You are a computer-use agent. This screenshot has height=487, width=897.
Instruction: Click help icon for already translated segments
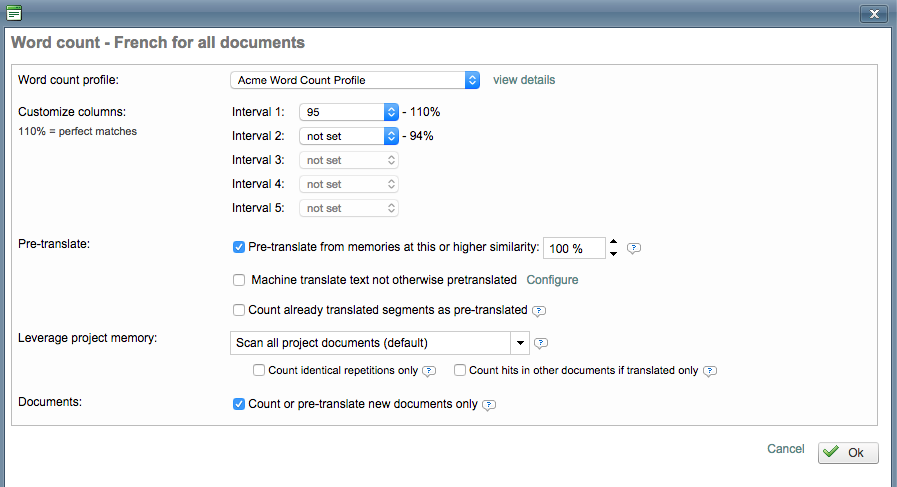(539, 310)
